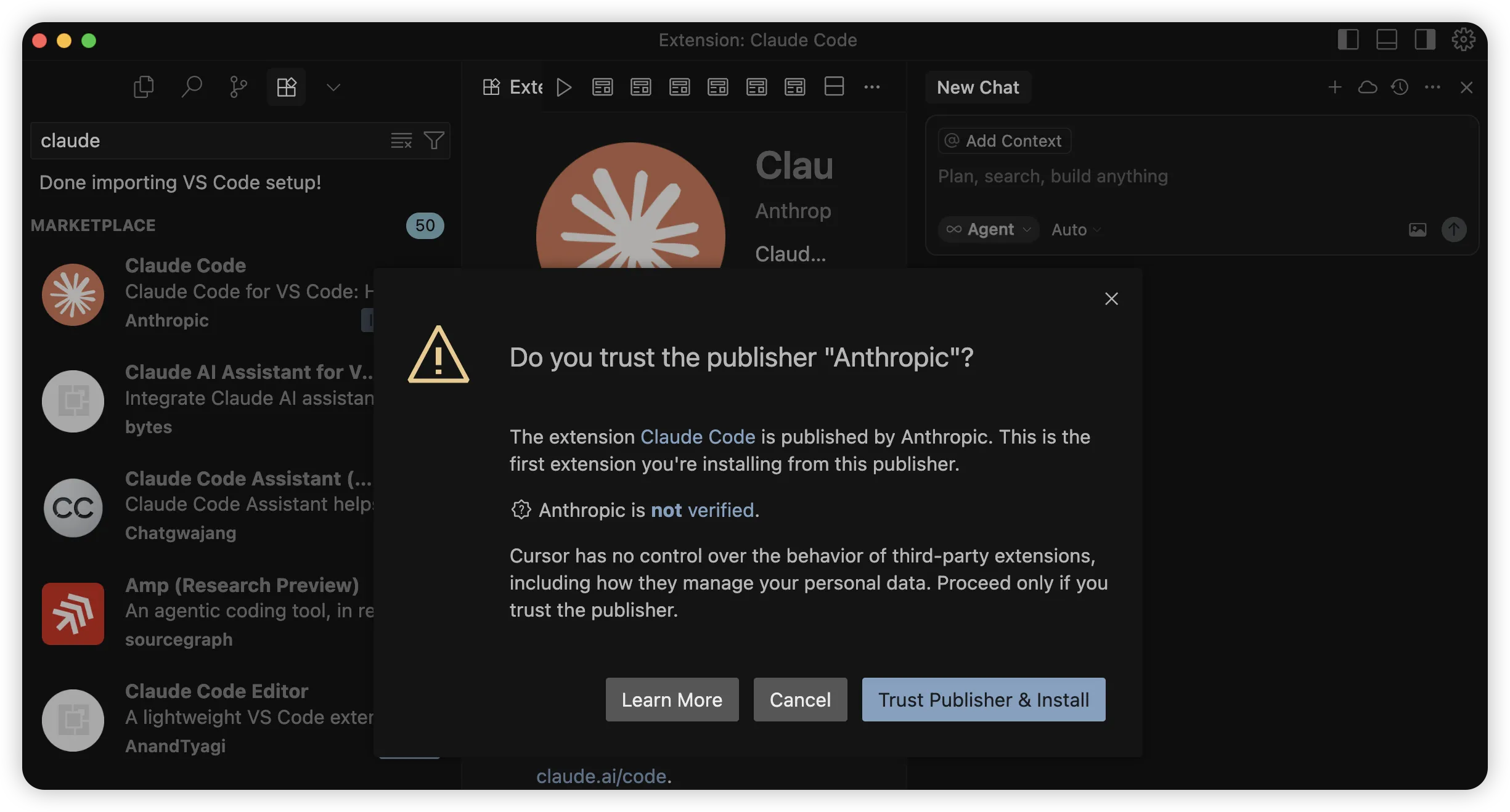Toggle the secondary sidebar layout
1510x812 pixels.
(1424, 40)
